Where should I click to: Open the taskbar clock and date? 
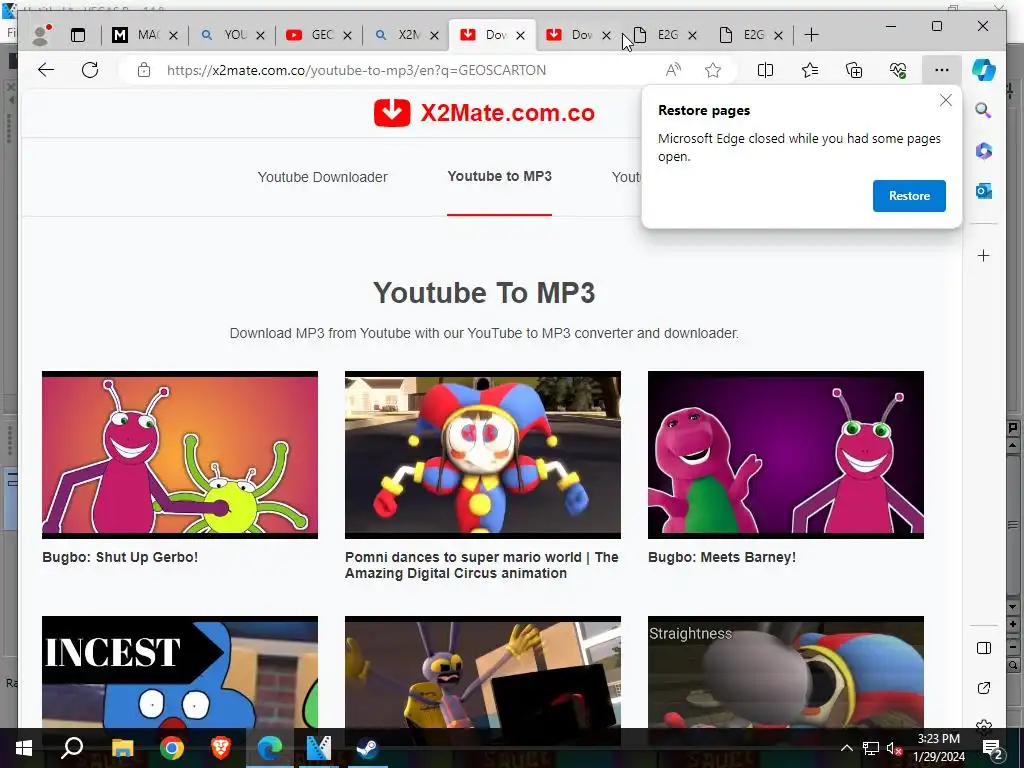[x=938, y=748]
